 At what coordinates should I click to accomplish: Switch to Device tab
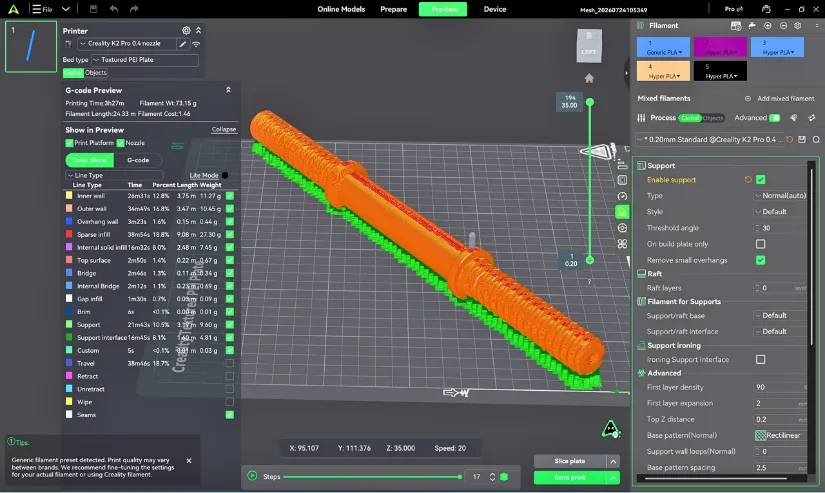[x=495, y=9]
